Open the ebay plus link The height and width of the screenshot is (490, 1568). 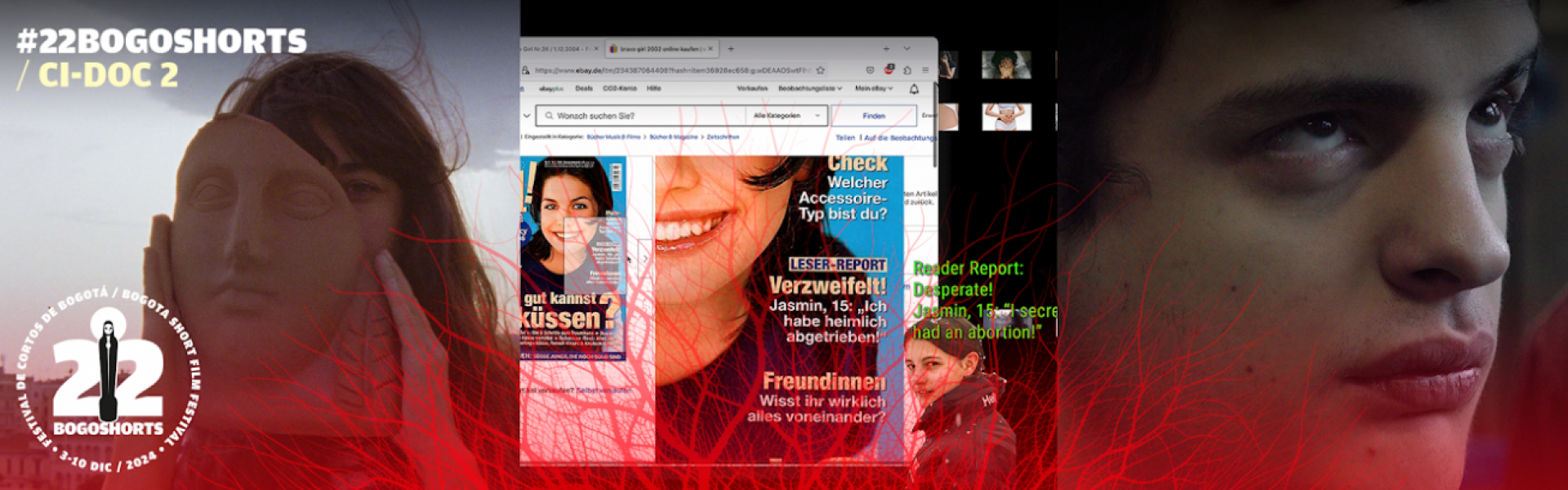551,88
